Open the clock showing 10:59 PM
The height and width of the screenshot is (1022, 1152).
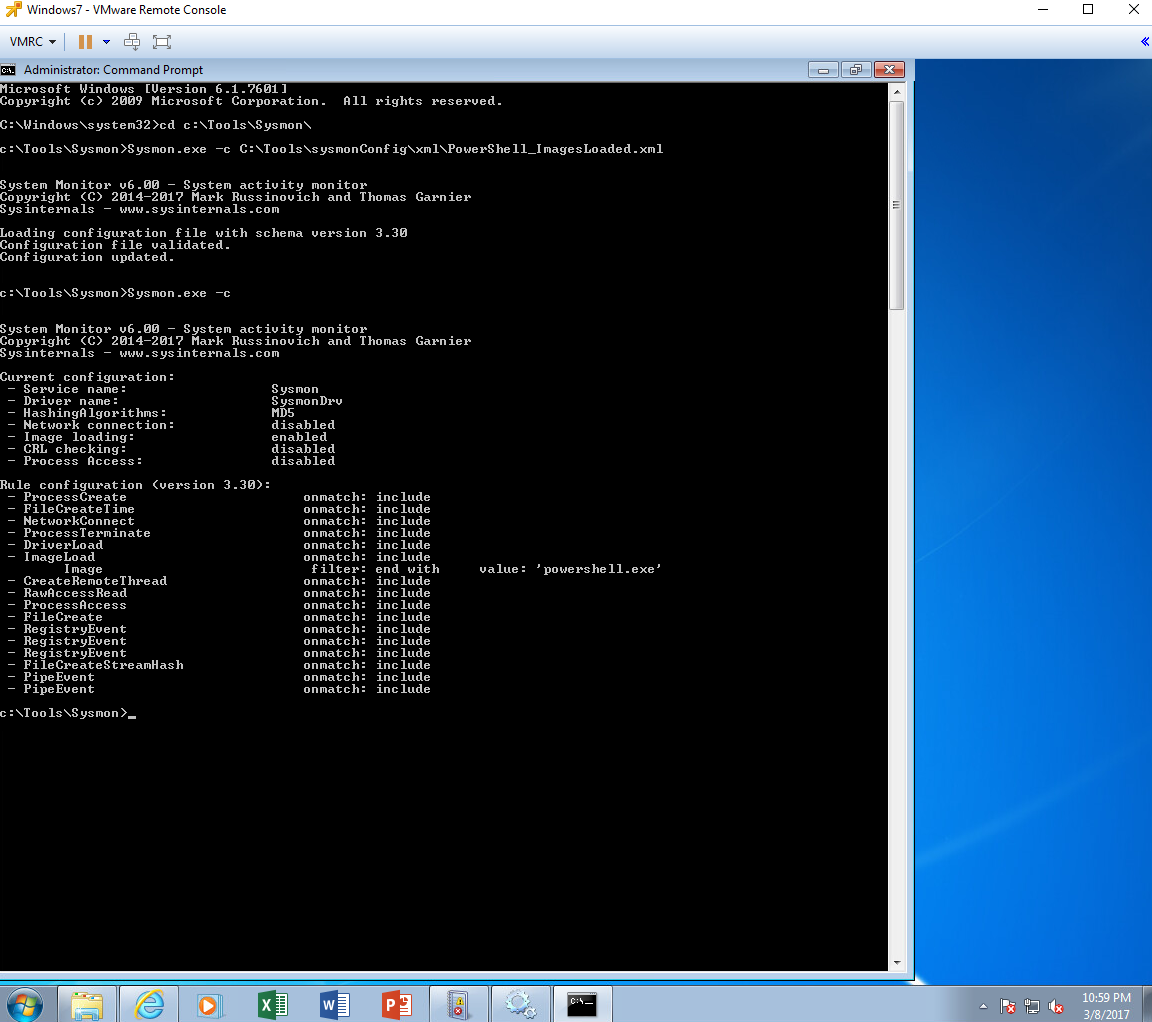click(1106, 1006)
